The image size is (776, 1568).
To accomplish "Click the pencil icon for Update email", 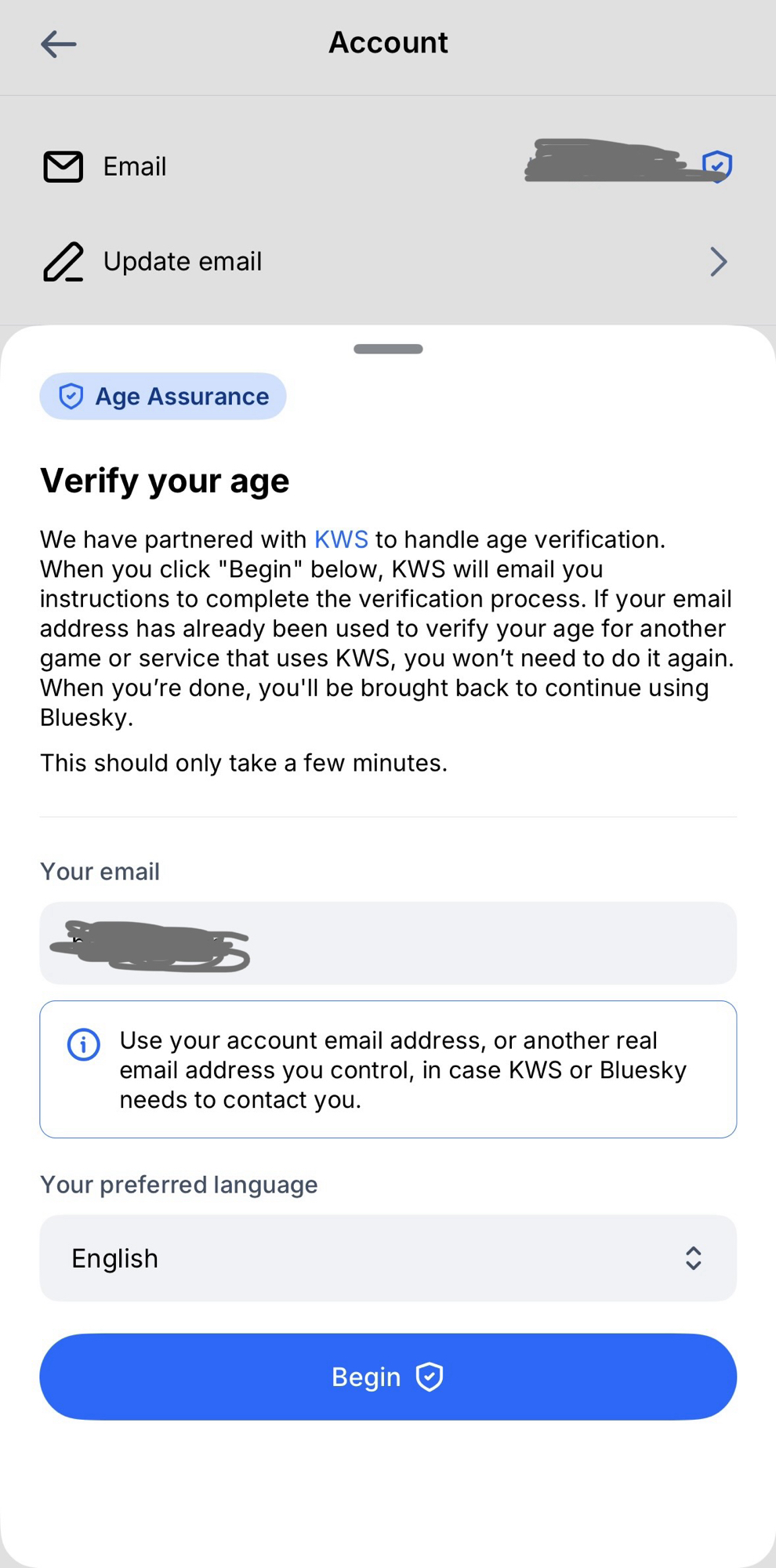I will (x=63, y=262).
